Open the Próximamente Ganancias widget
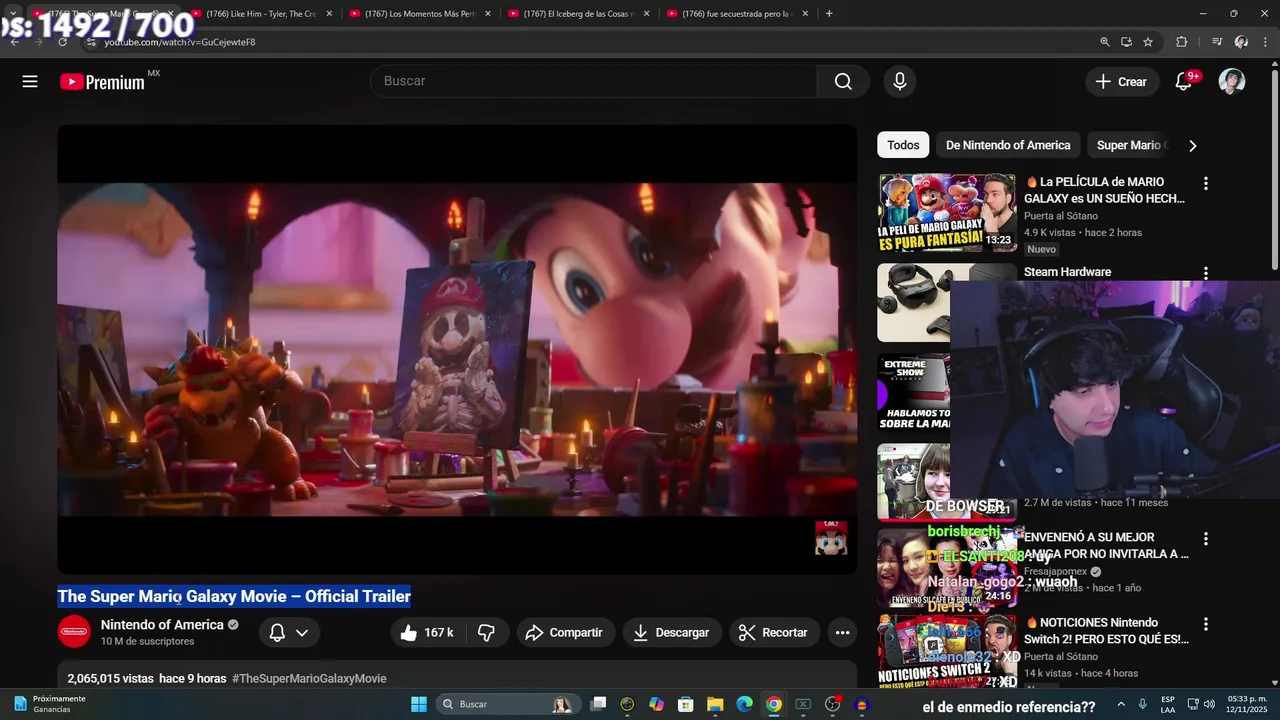This screenshot has width=1280, height=720. pyautogui.click(x=50, y=704)
